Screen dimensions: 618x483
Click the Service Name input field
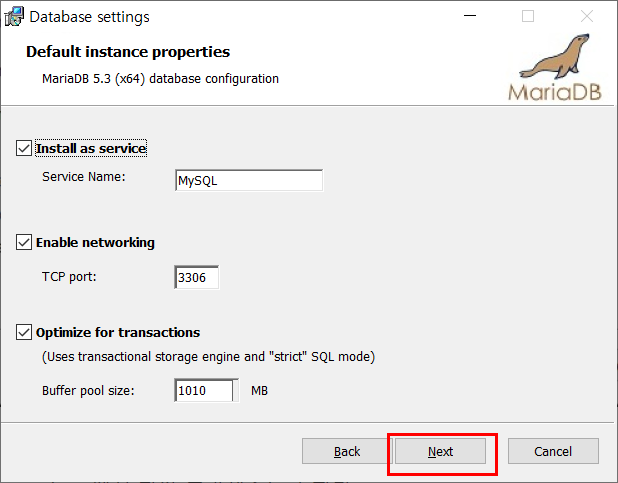point(249,181)
